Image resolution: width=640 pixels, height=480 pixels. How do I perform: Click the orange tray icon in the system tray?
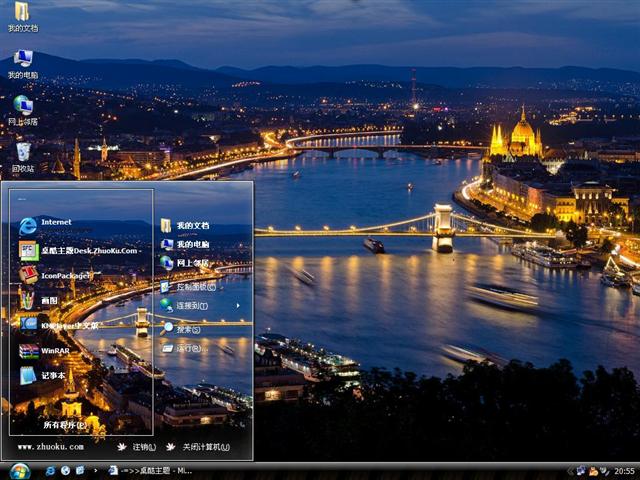[x=593, y=471]
